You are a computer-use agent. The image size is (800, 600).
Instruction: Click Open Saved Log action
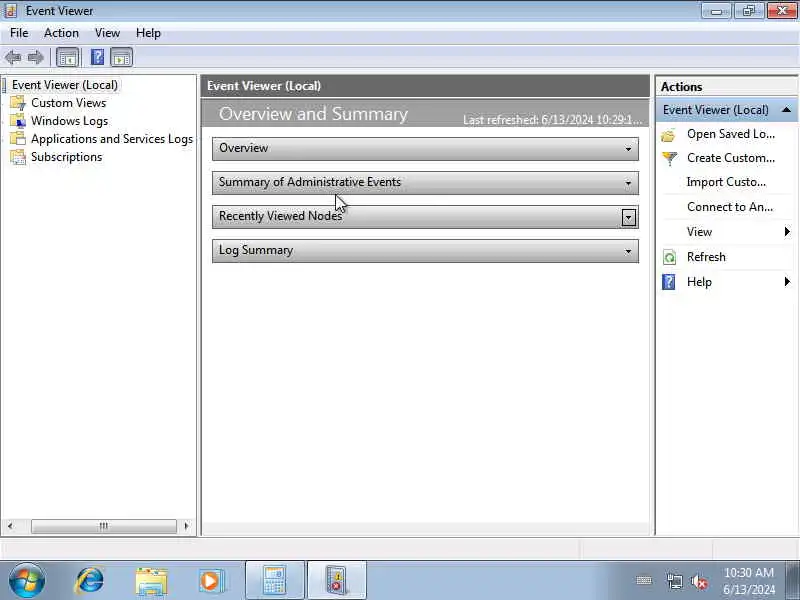click(731, 134)
